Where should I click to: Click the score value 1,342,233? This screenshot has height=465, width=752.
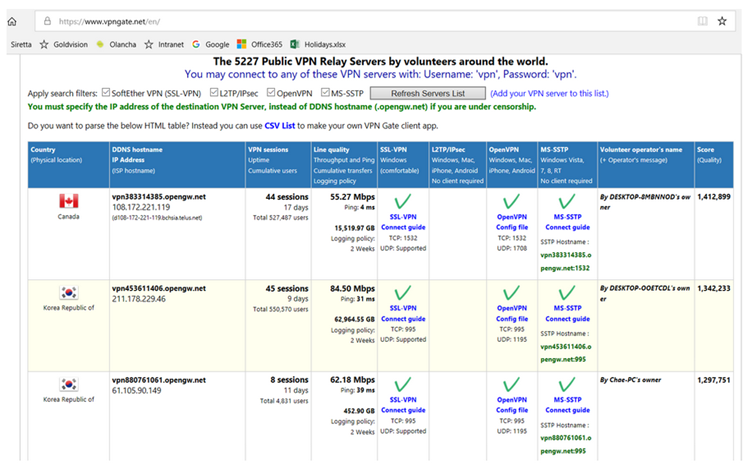[x=714, y=288]
